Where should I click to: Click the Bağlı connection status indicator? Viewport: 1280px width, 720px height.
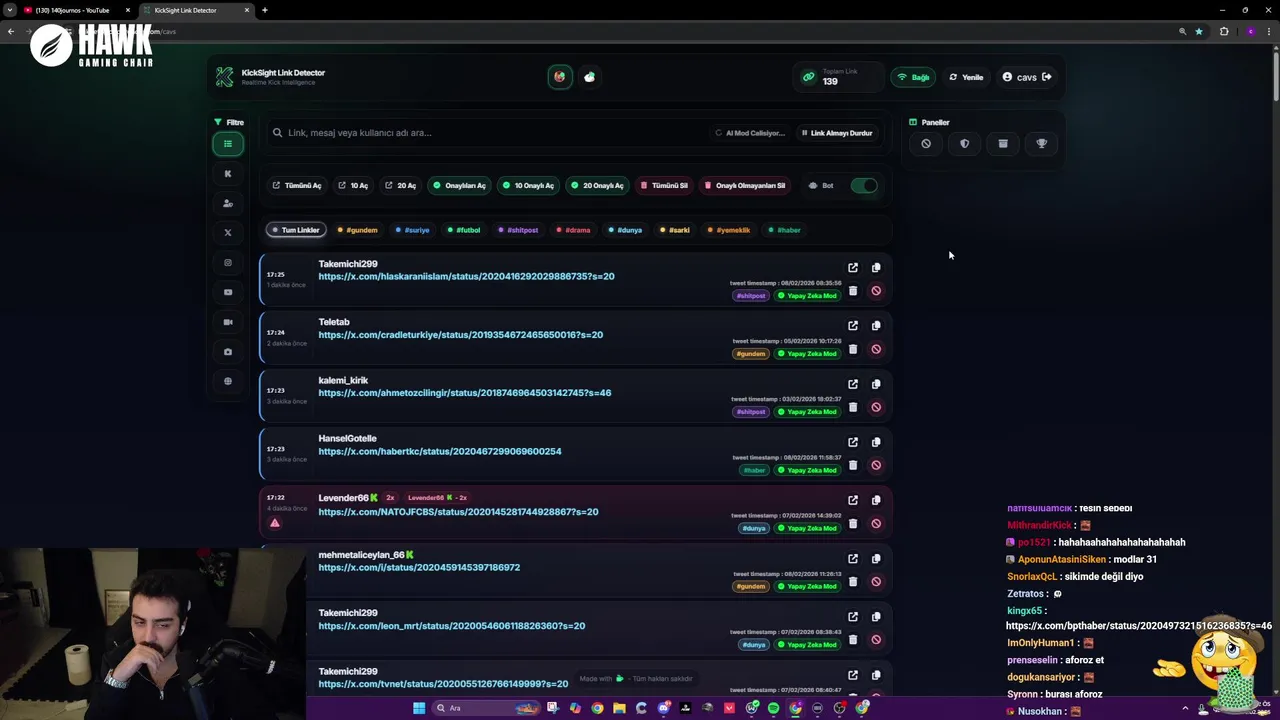tap(913, 77)
